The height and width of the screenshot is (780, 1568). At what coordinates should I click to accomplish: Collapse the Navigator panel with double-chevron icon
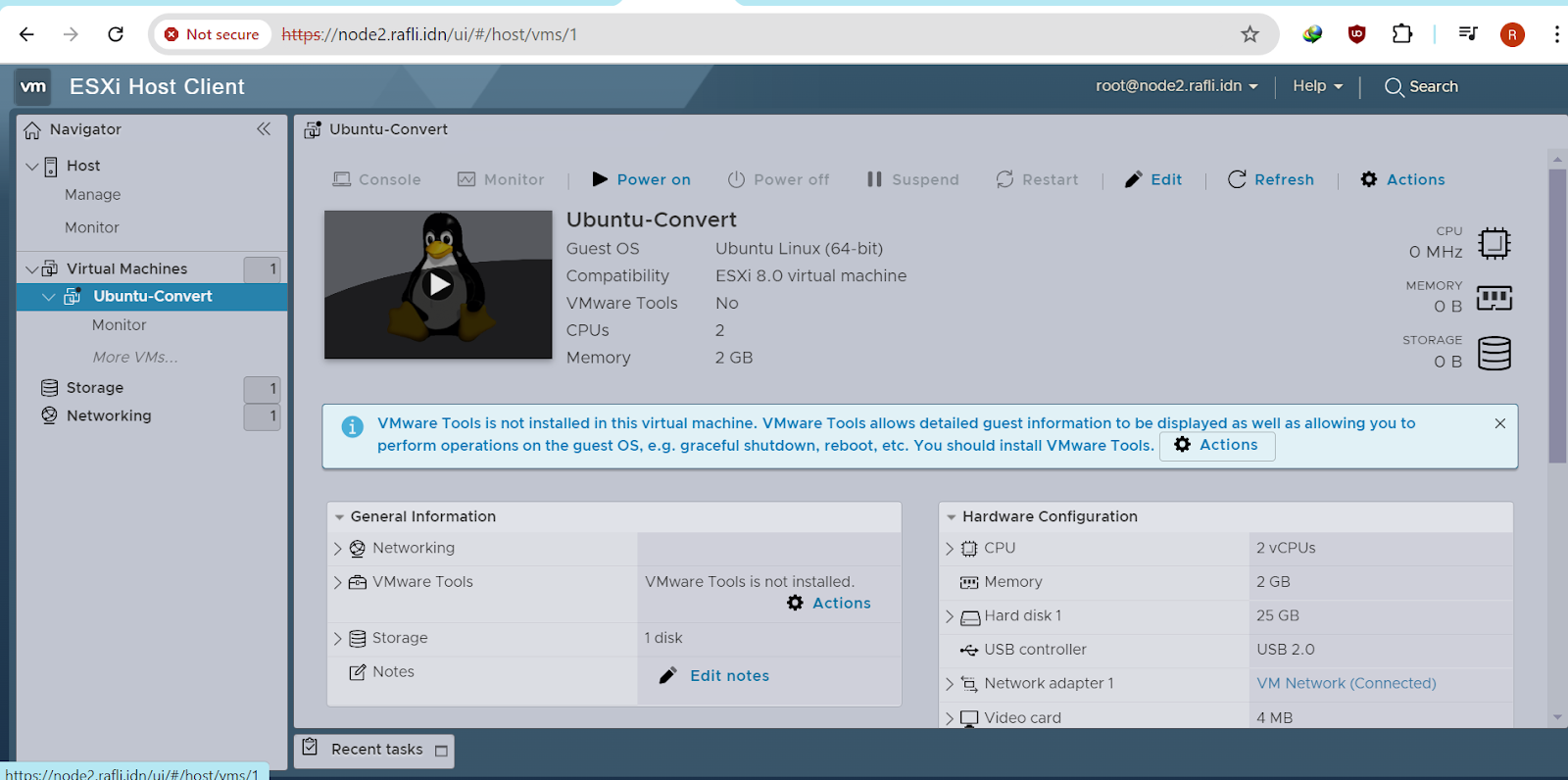click(264, 128)
